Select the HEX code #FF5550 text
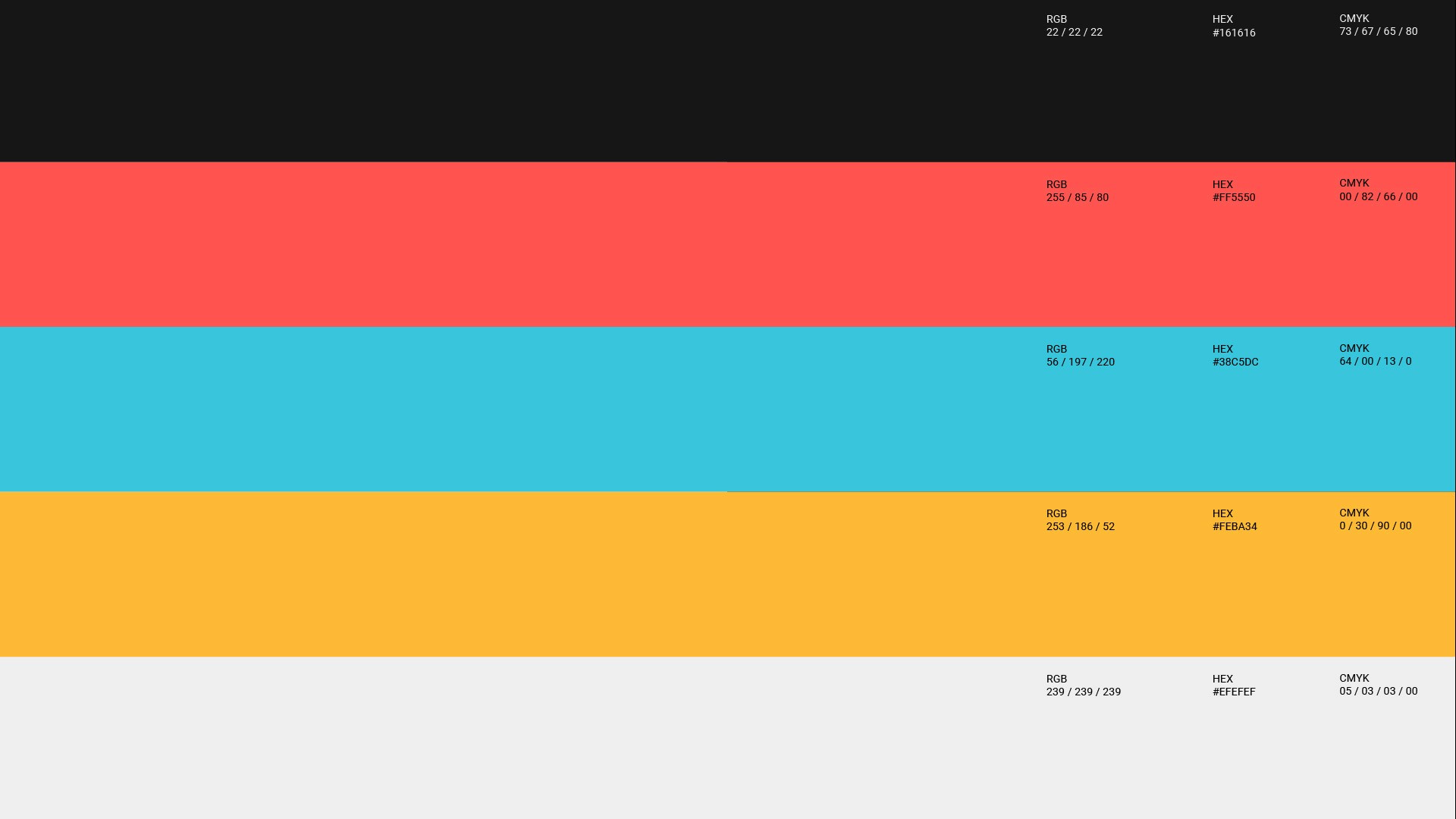 pos(1233,198)
